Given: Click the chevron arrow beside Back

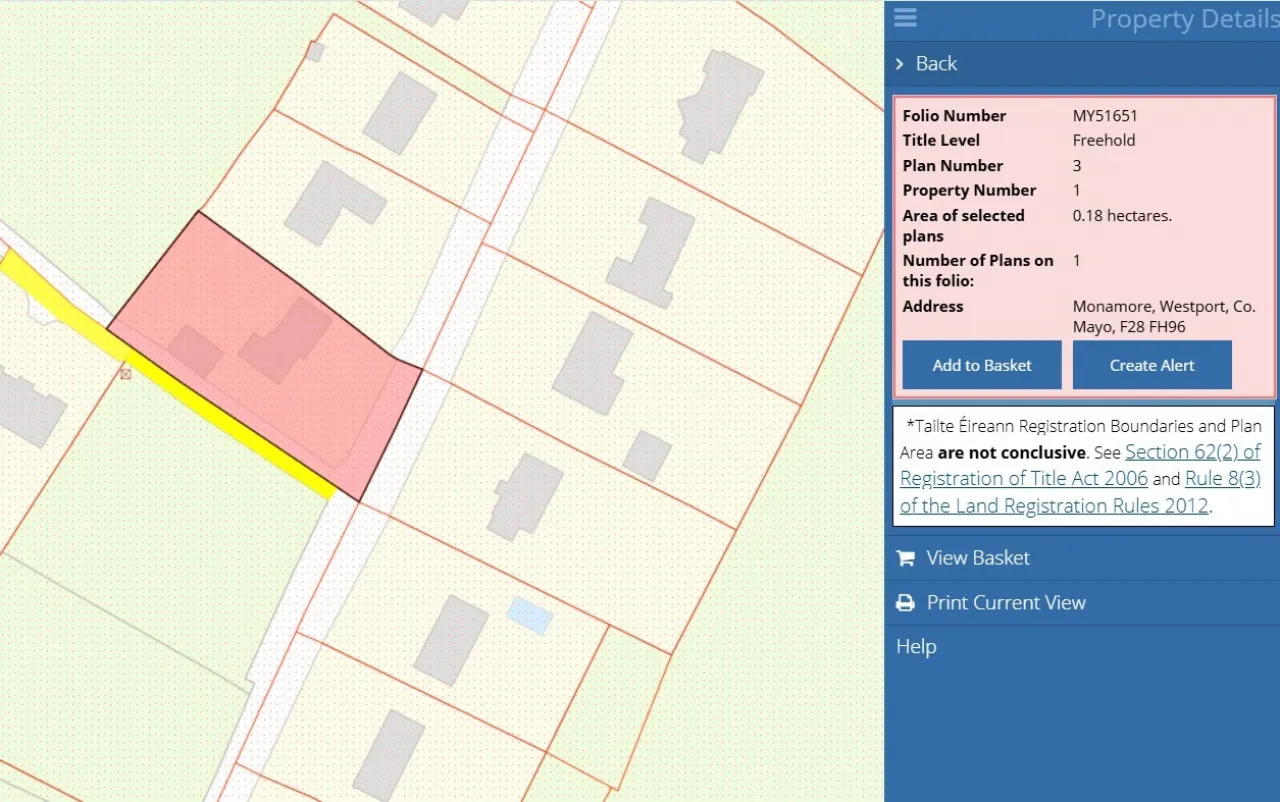Looking at the screenshot, I should (900, 64).
